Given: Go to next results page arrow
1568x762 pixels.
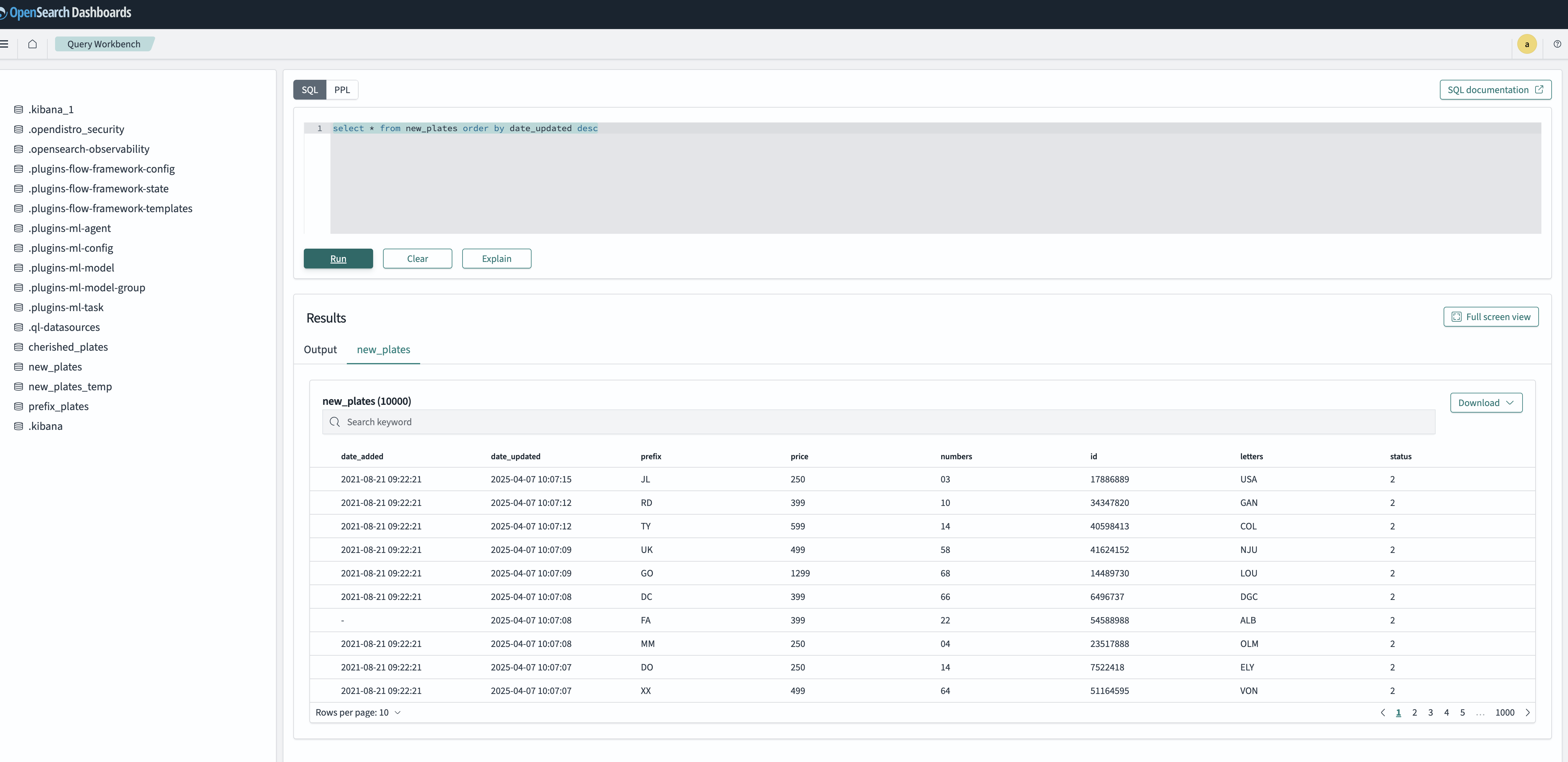Looking at the screenshot, I should click(x=1527, y=713).
